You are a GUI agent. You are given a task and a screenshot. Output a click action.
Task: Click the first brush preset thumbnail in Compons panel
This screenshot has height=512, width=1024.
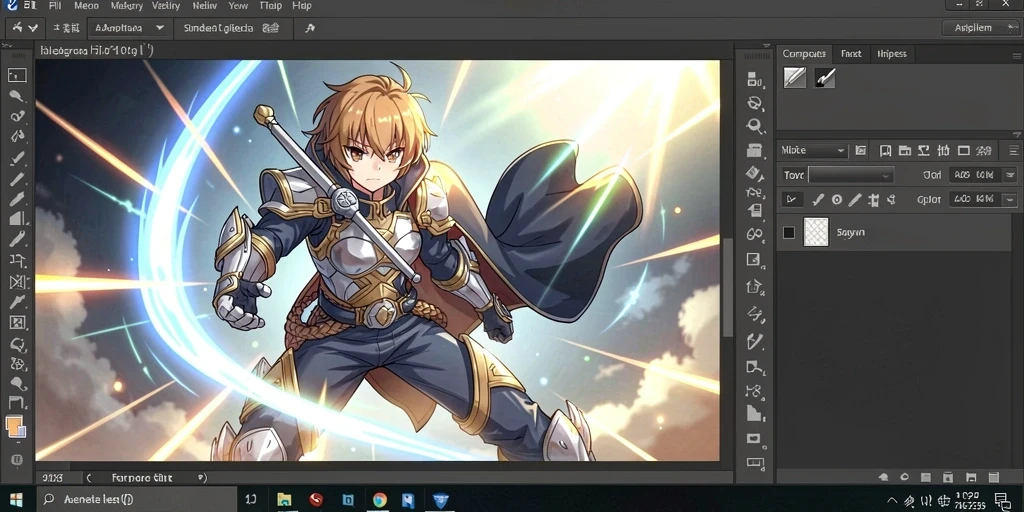click(794, 78)
